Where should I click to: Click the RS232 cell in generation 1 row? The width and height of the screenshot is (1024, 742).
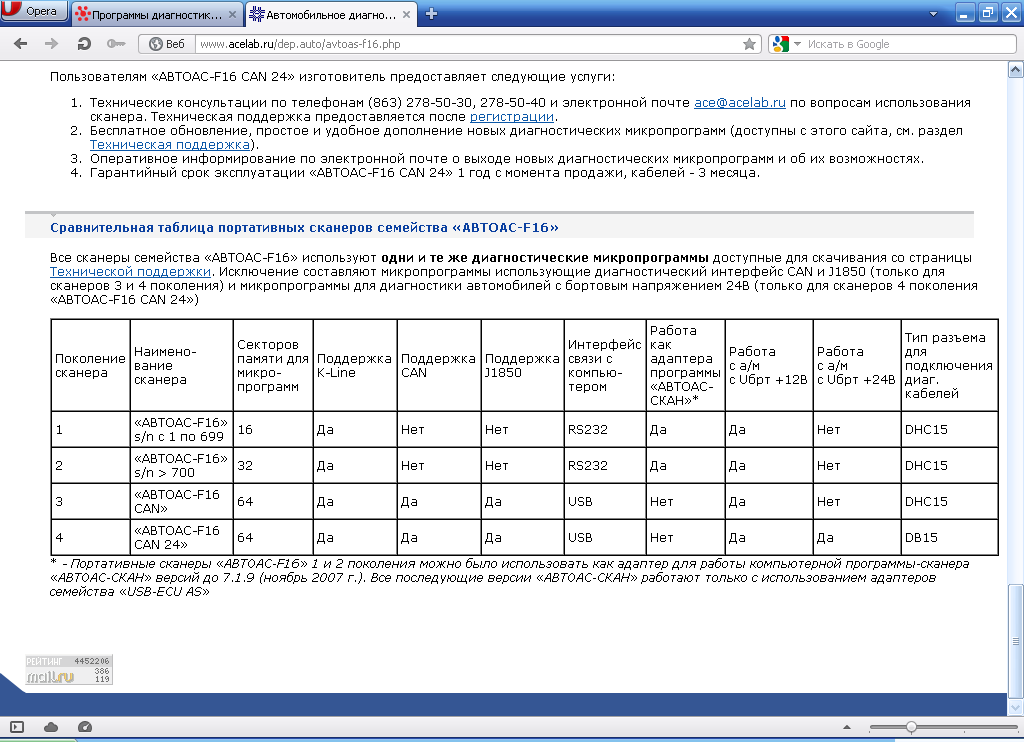point(605,430)
